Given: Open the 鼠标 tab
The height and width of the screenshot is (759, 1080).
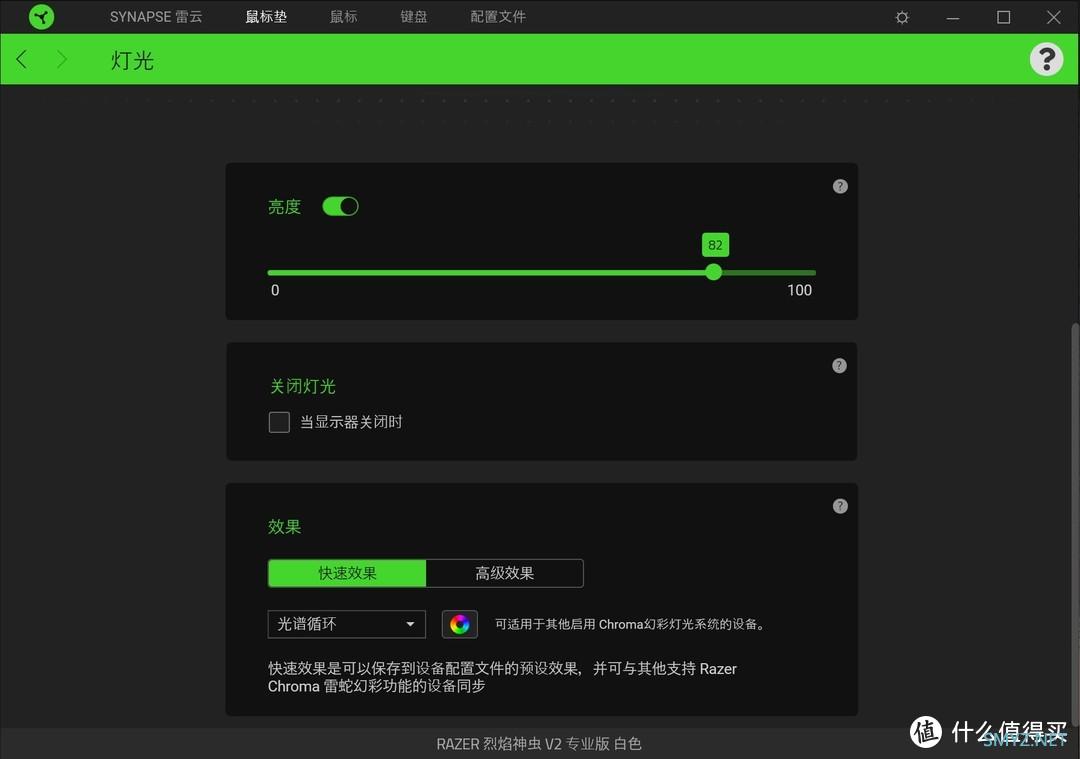Looking at the screenshot, I should coord(344,17).
